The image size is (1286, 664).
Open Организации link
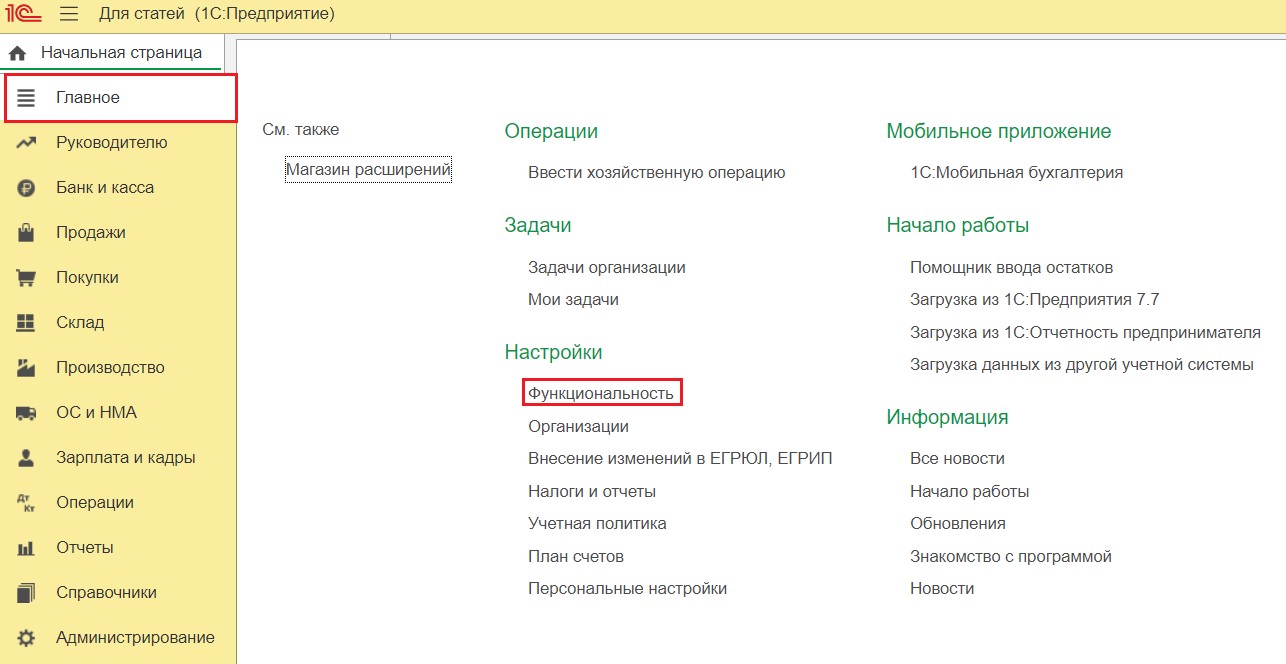click(579, 426)
